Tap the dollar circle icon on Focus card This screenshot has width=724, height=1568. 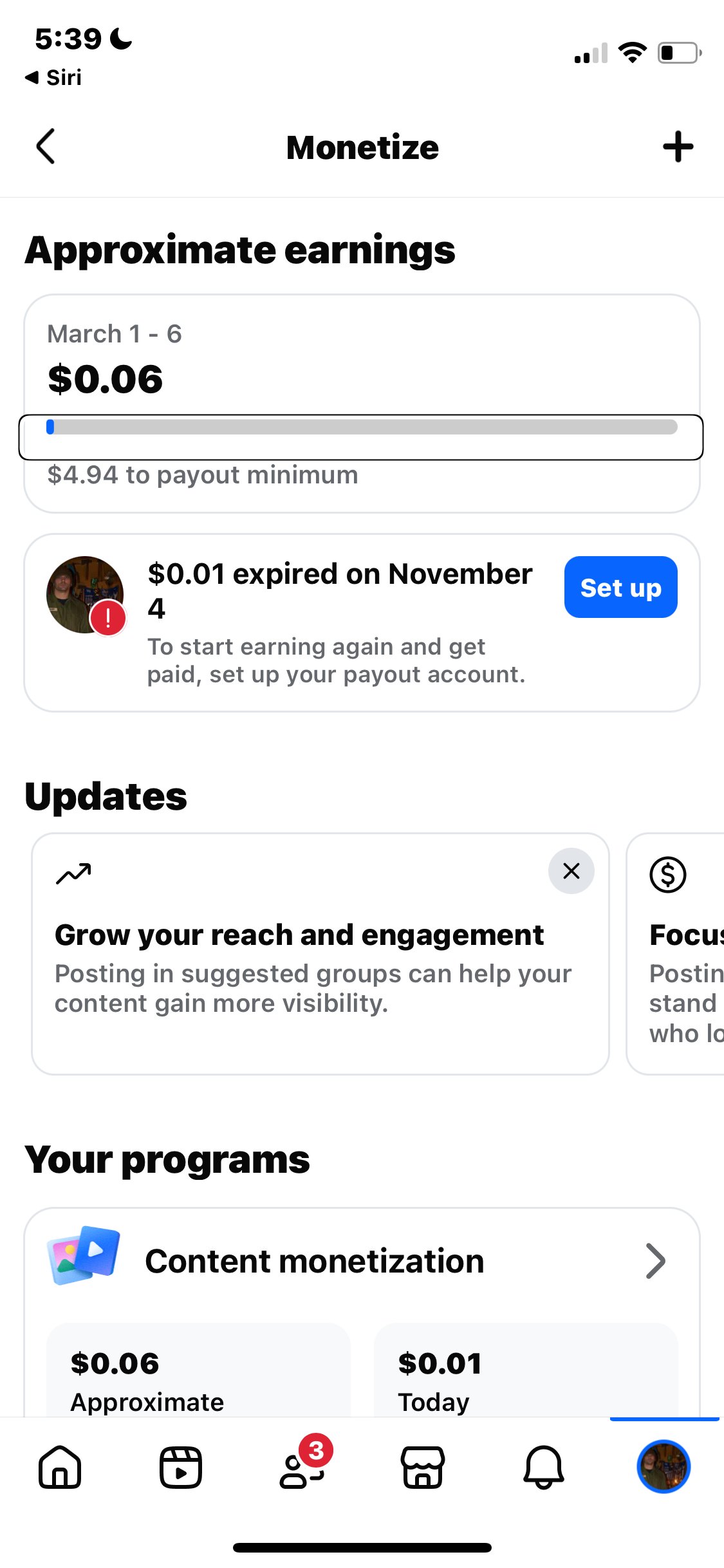[x=667, y=873]
